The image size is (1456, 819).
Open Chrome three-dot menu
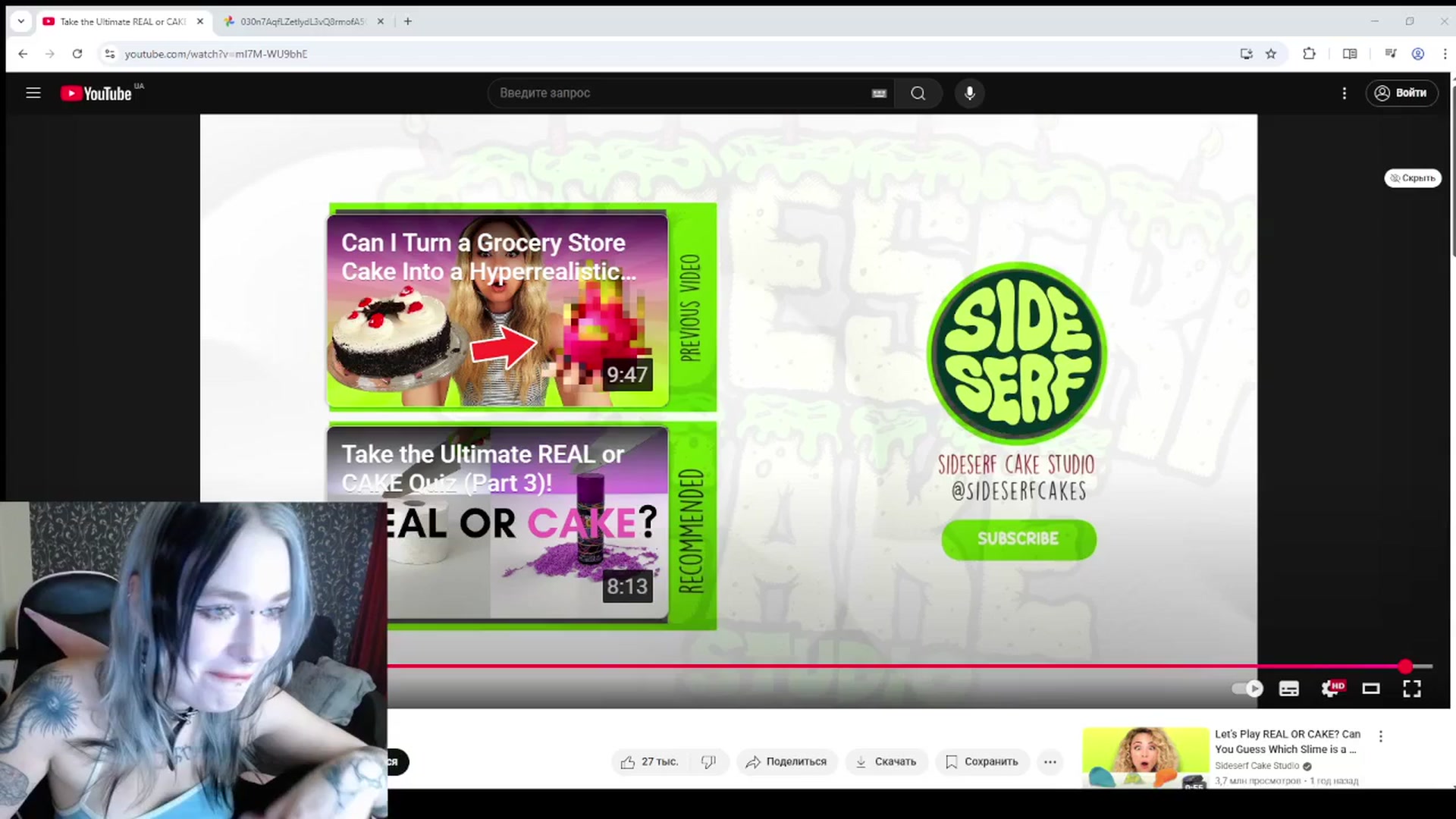(1444, 54)
